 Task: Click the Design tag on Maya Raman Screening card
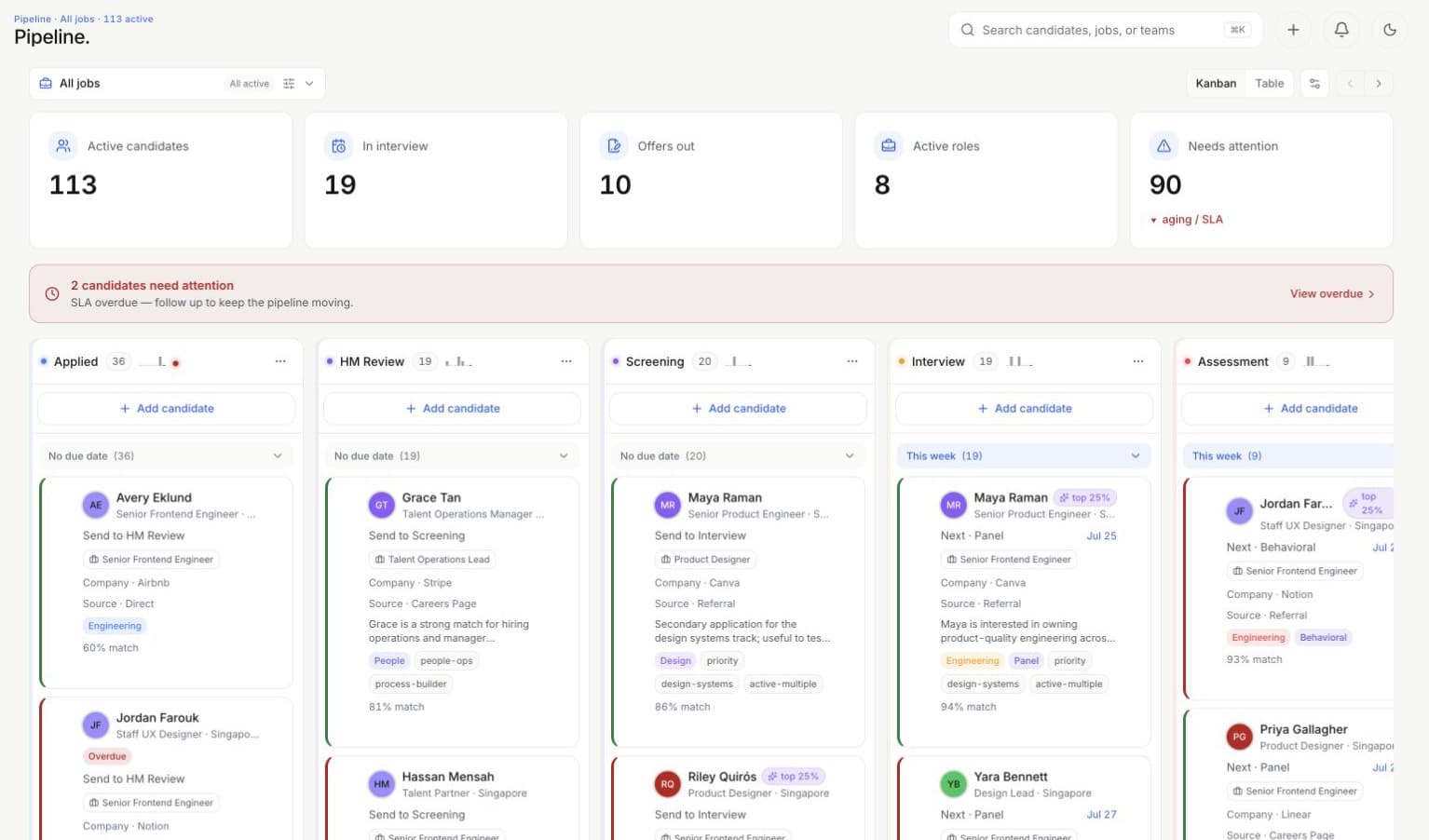pyautogui.click(x=675, y=661)
